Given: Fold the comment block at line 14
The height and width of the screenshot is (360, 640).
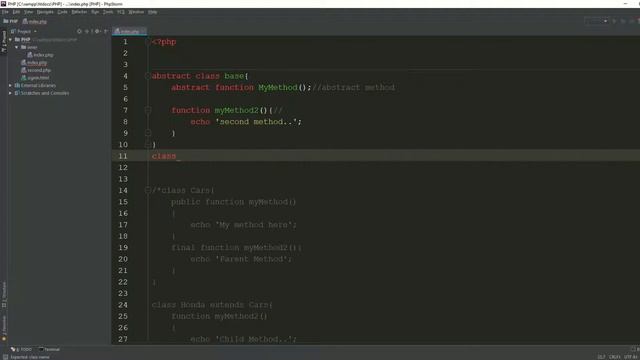Looking at the screenshot, I should [x=148, y=190].
